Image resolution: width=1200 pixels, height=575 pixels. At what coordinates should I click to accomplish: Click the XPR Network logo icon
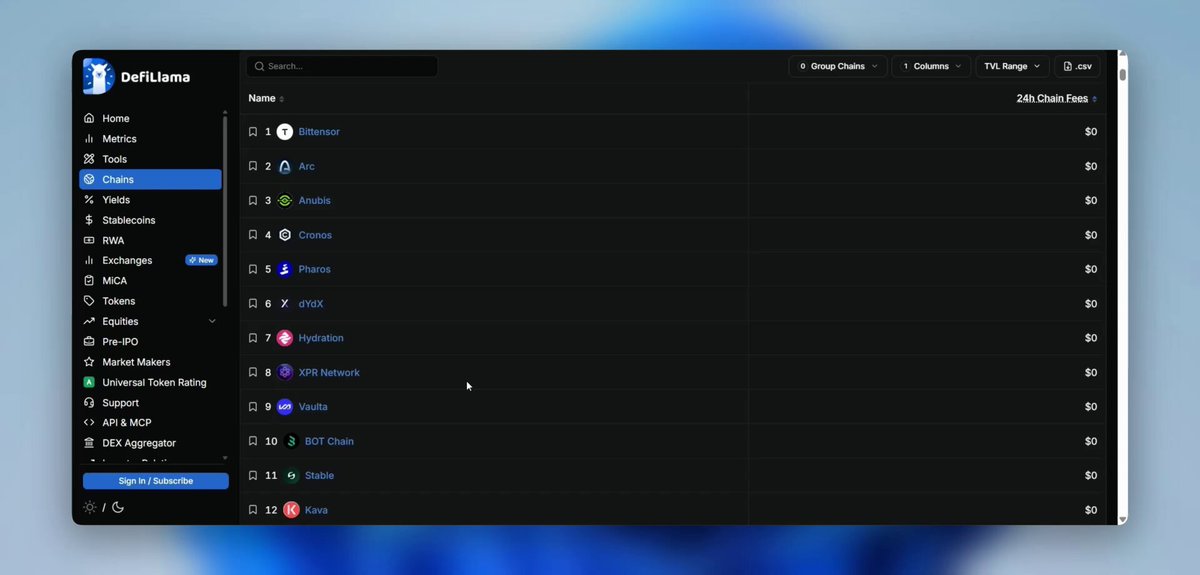point(285,372)
